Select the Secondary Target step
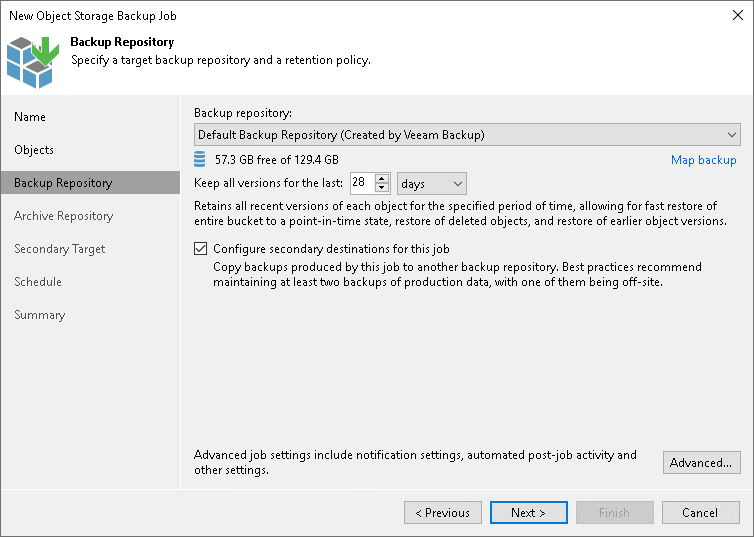 tap(60, 249)
